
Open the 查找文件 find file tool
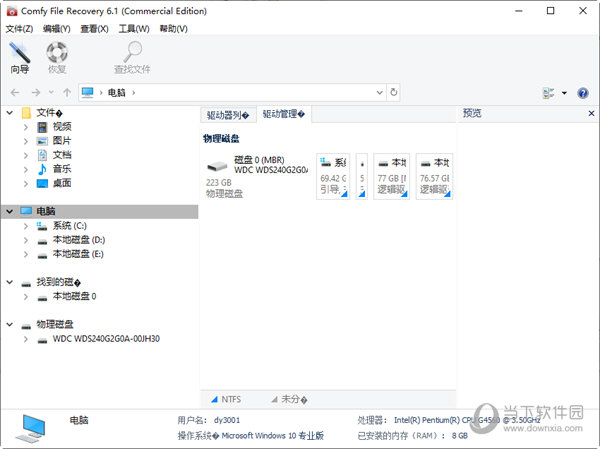[132, 58]
